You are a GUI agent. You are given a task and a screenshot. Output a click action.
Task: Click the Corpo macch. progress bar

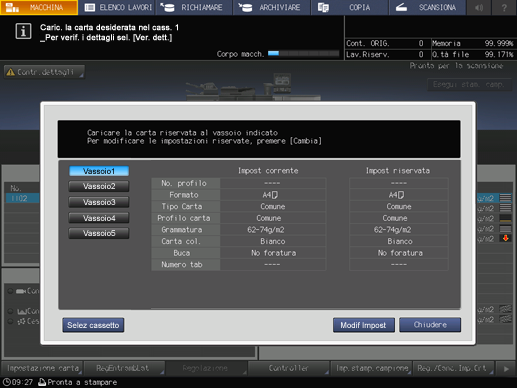(x=303, y=53)
